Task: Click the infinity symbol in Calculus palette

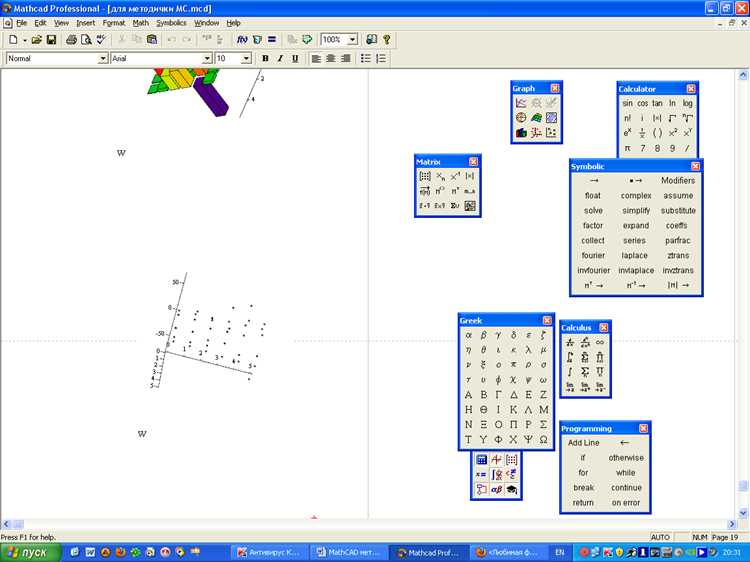Action: click(599, 342)
